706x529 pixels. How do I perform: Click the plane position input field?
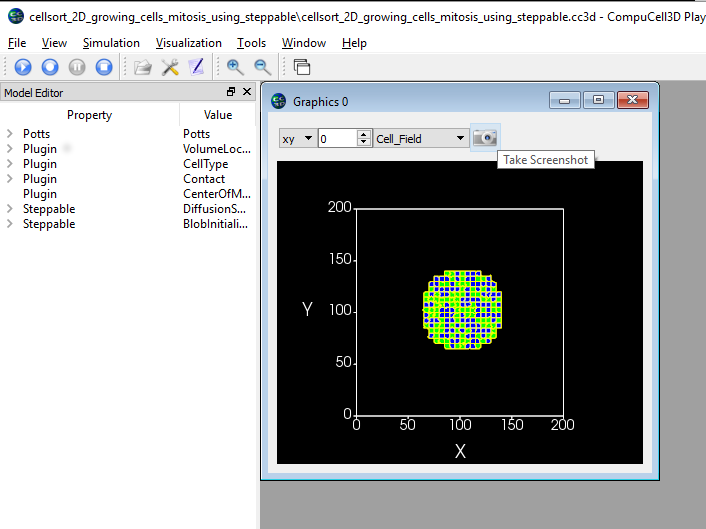point(338,139)
